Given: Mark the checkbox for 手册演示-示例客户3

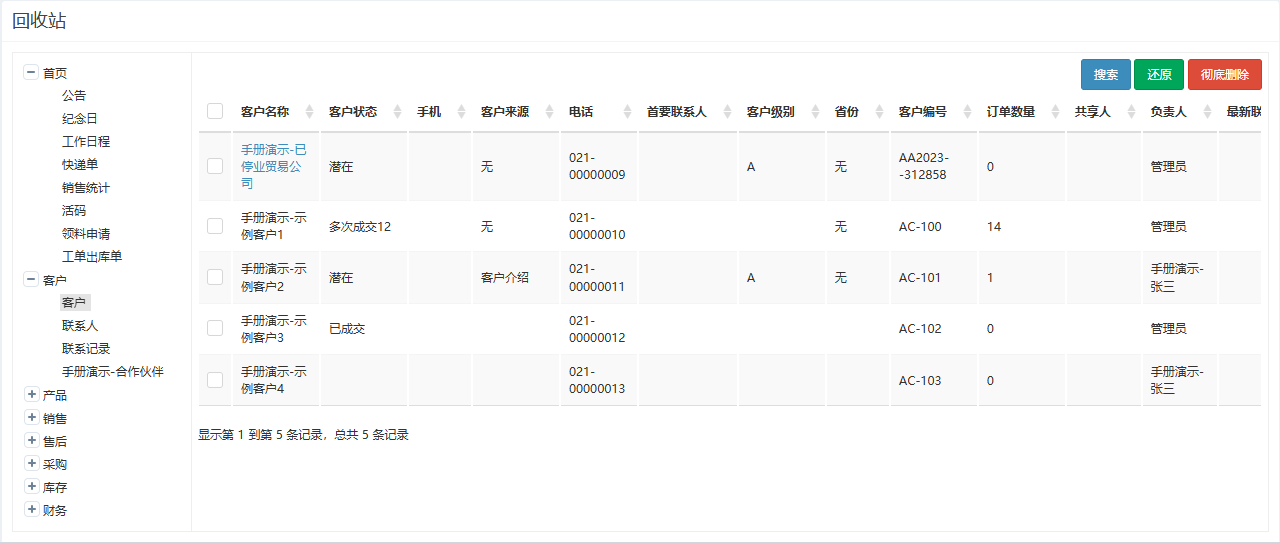Looking at the screenshot, I should (x=215, y=328).
